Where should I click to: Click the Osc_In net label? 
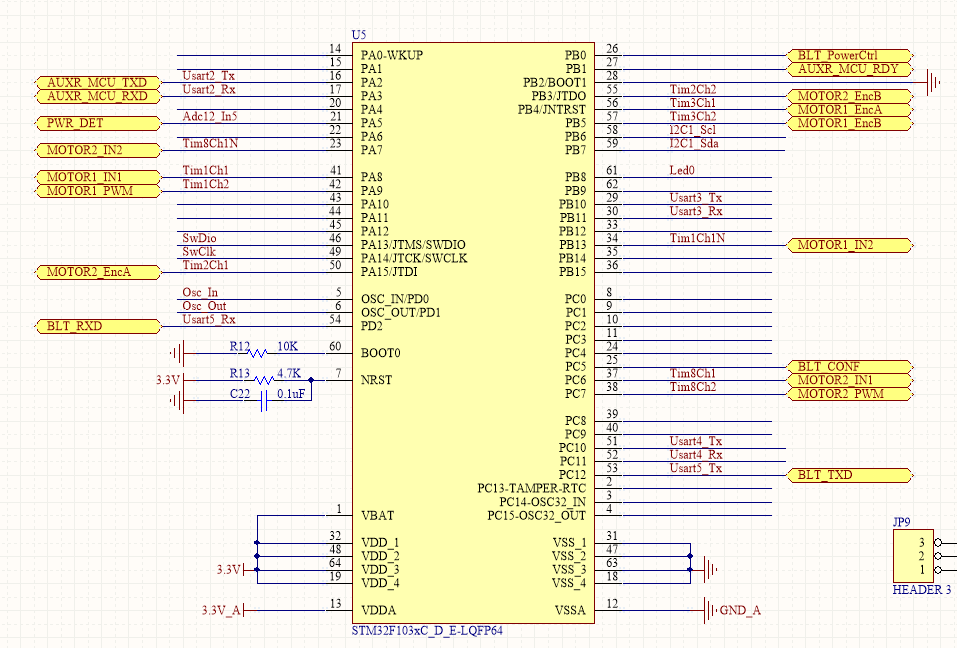tap(200, 292)
